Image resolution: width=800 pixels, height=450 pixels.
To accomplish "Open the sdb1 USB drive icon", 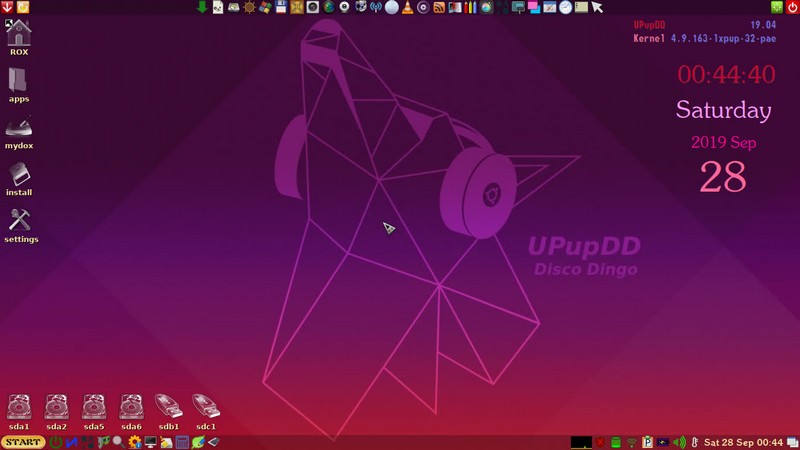I will click(x=168, y=406).
